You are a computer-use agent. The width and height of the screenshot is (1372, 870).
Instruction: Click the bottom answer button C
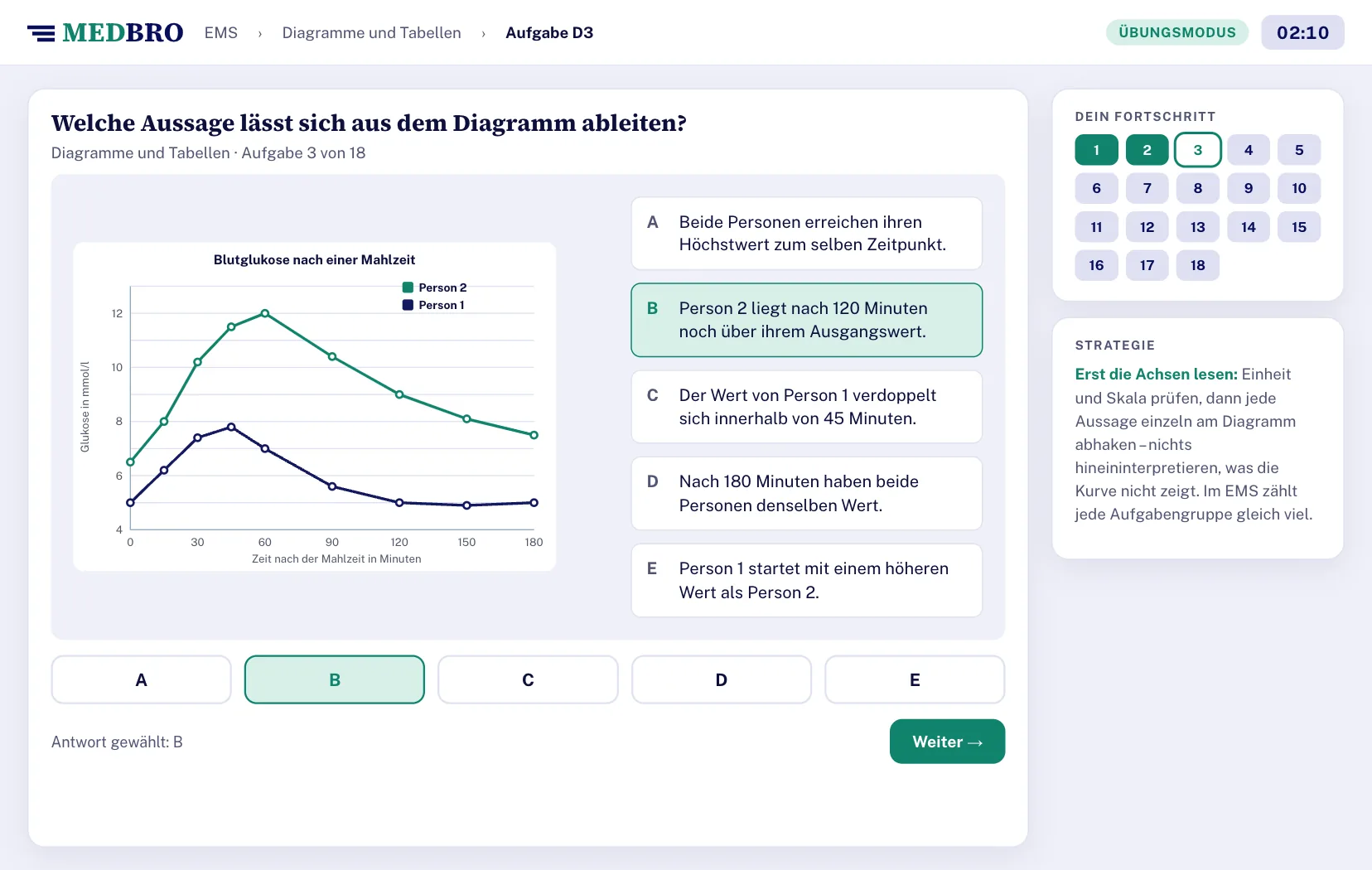[528, 679]
